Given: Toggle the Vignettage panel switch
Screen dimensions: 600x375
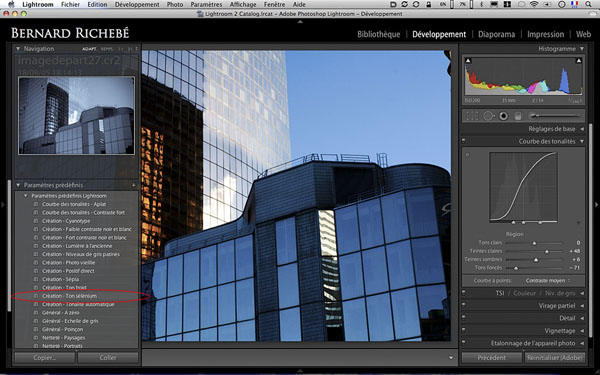Looking at the screenshot, I should click(x=463, y=330).
